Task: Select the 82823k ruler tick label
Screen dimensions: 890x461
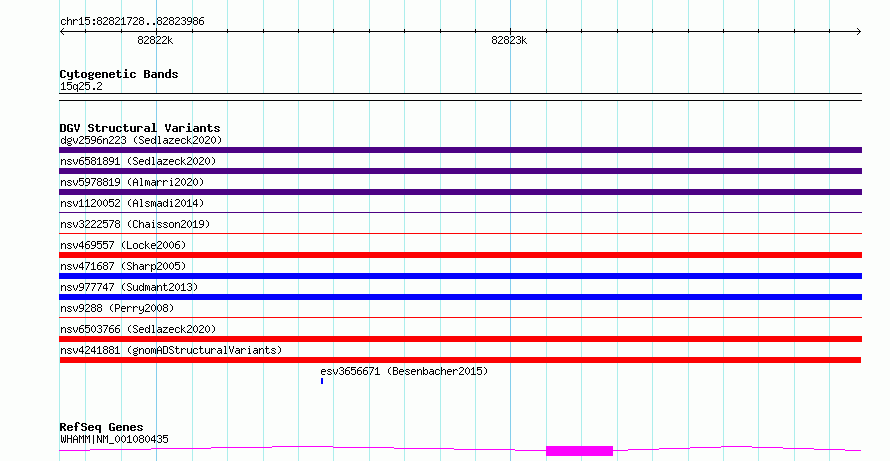Action: 509,40
